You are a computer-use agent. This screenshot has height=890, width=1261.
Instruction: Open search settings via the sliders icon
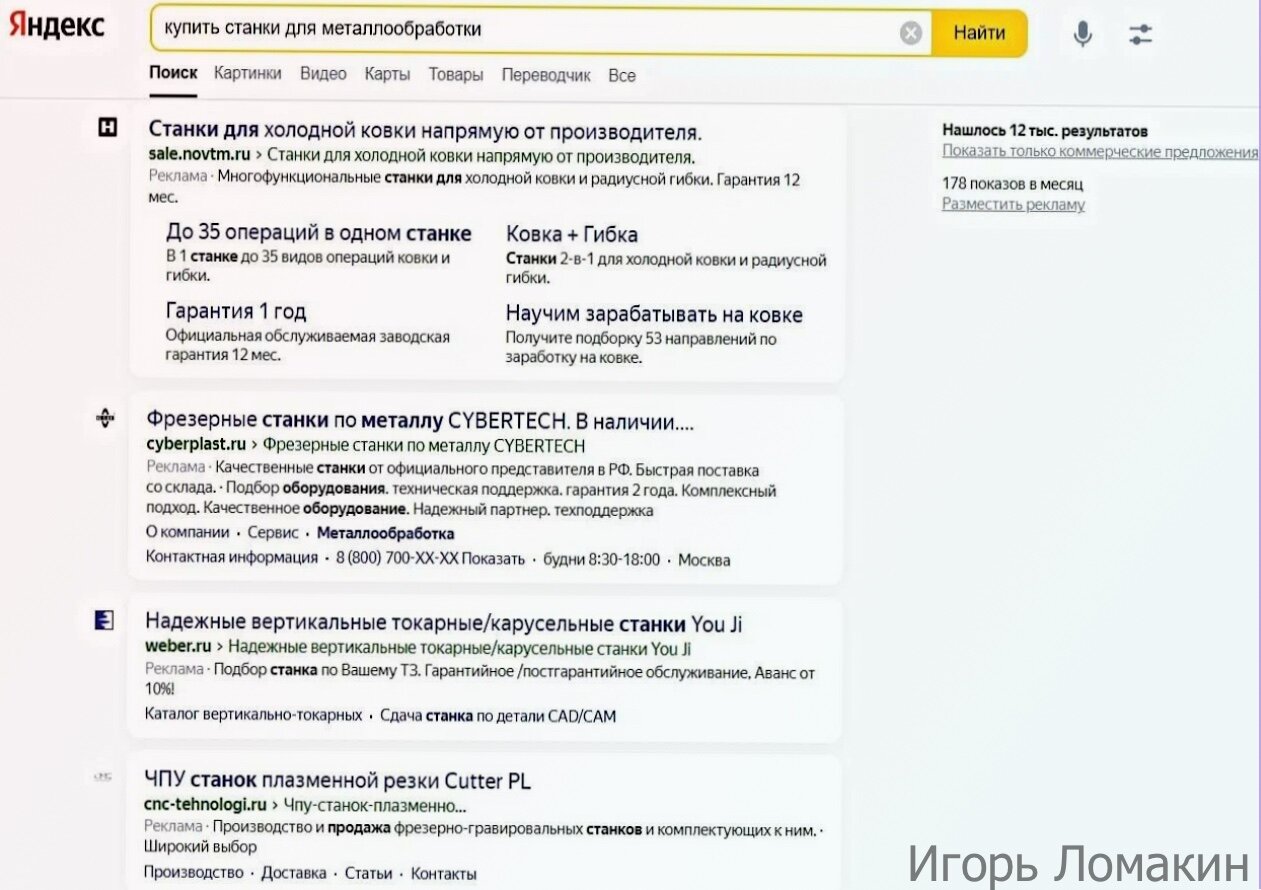click(x=1141, y=34)
